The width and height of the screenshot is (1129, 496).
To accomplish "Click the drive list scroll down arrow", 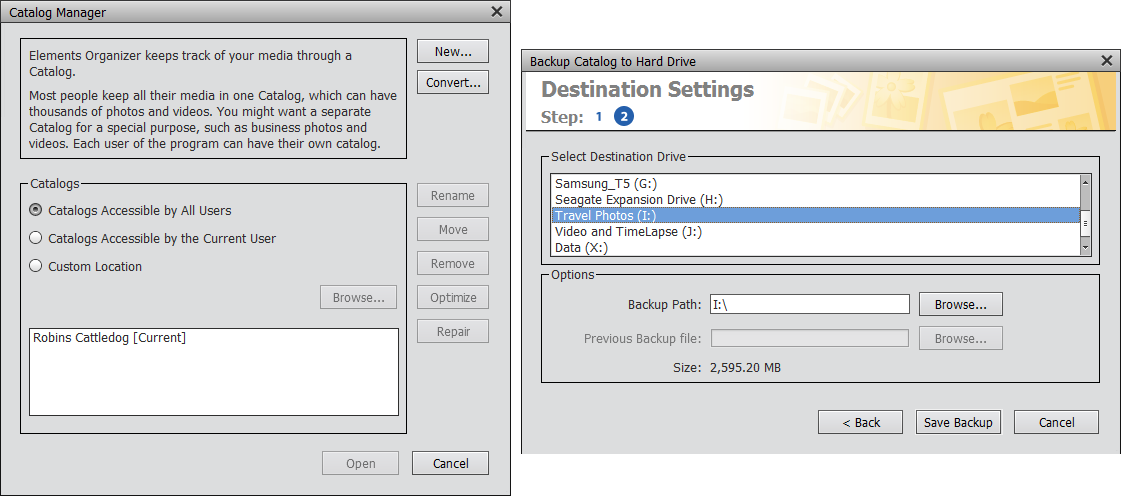I will [1085, 247].
